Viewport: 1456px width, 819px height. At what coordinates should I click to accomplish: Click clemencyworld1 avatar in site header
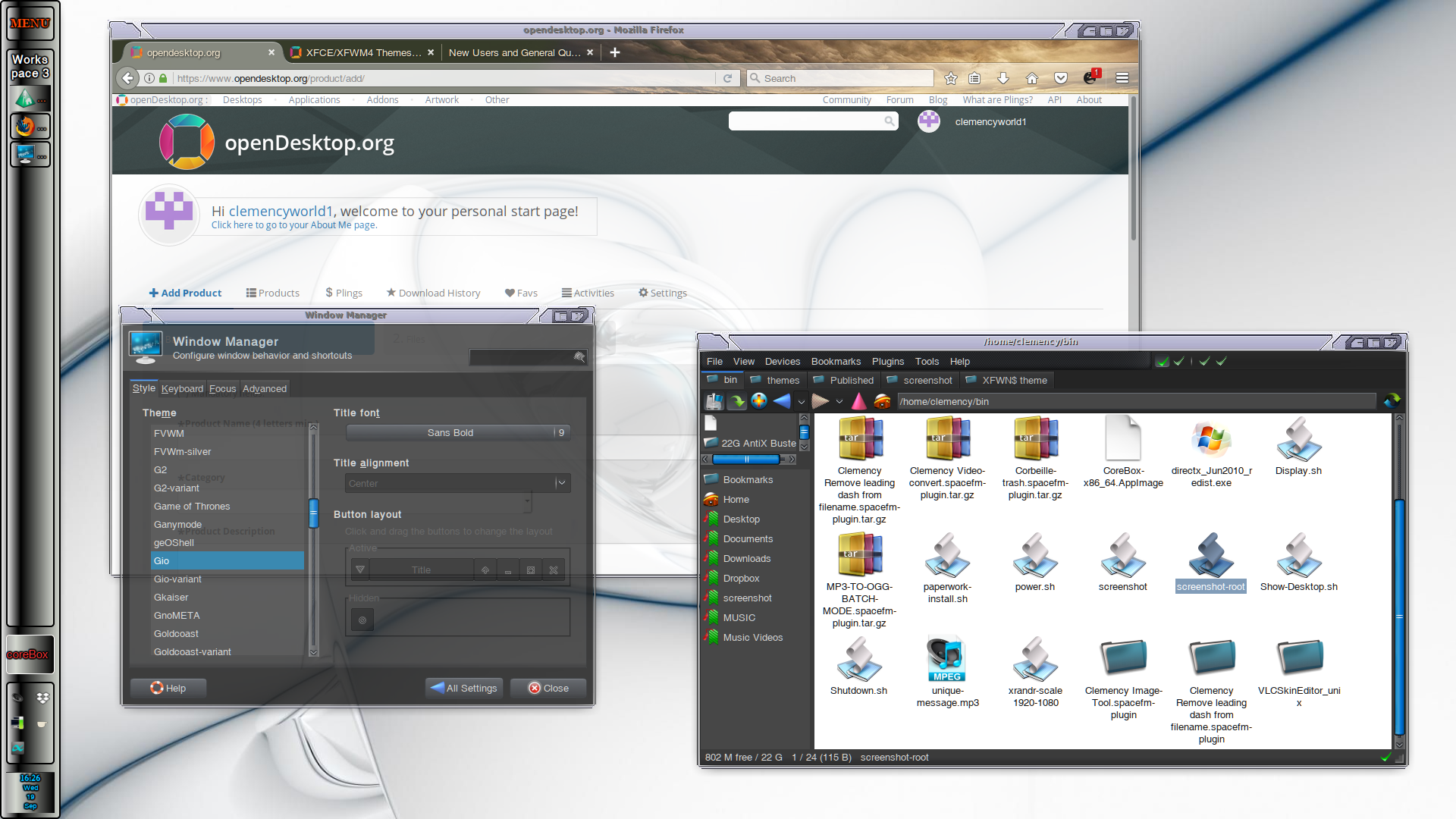click(x=929, y=121)
